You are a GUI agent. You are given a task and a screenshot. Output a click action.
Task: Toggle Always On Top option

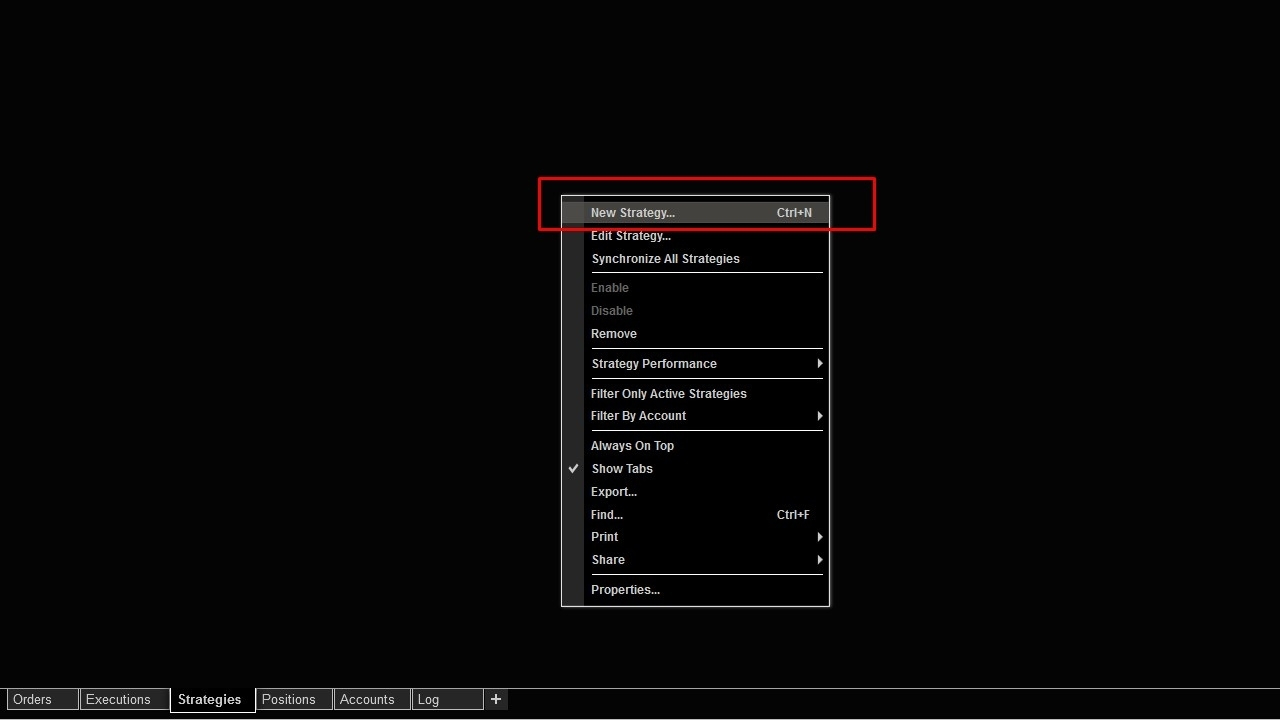tap(695, 446)
